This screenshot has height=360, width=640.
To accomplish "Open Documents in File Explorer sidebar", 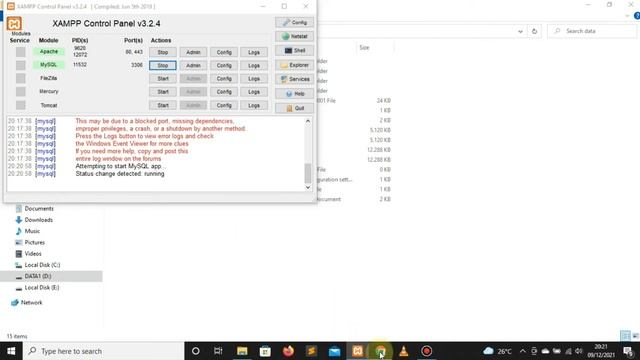I will tap(39, 209).
